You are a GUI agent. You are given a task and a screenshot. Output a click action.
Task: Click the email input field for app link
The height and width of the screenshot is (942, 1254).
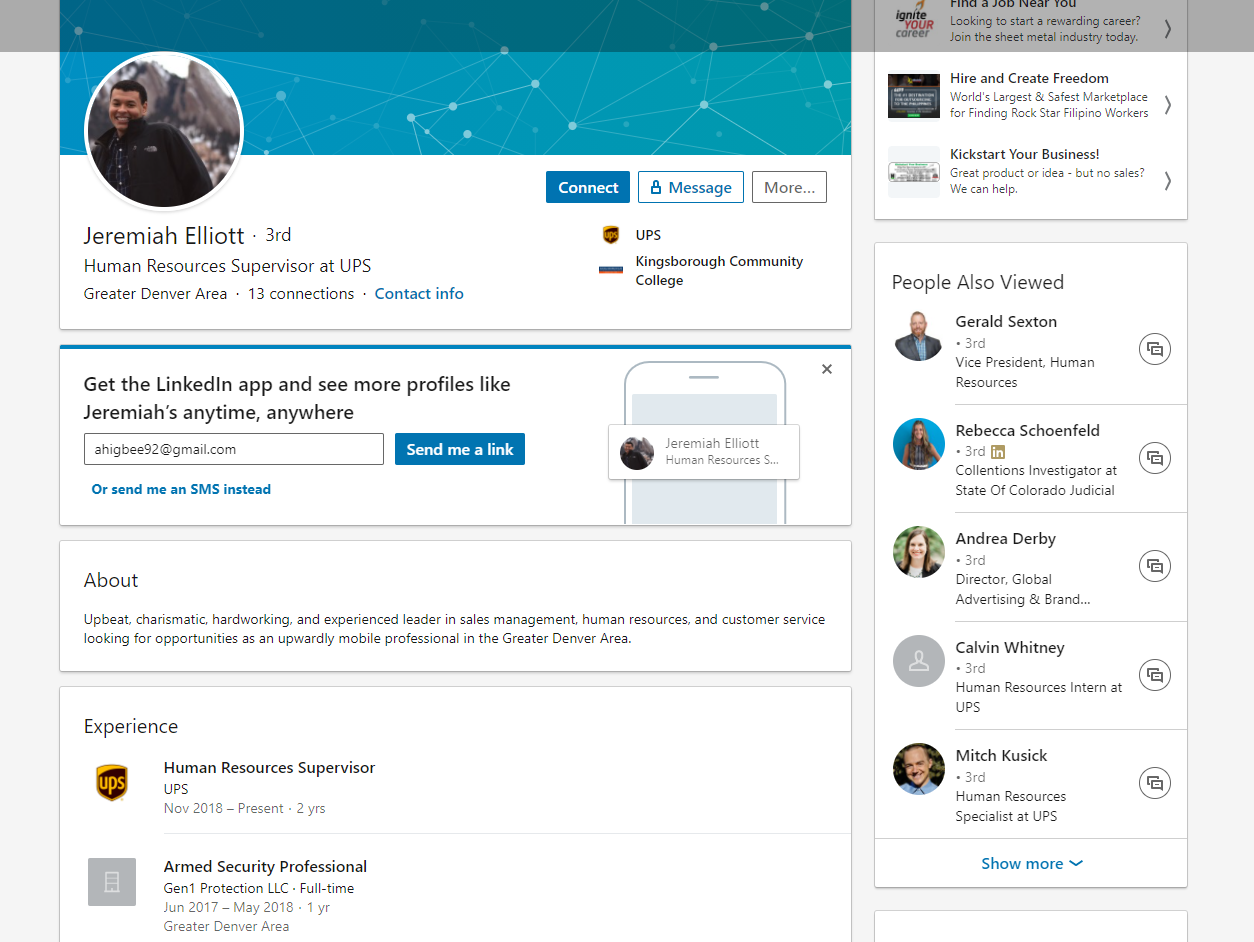pos(234,449)
